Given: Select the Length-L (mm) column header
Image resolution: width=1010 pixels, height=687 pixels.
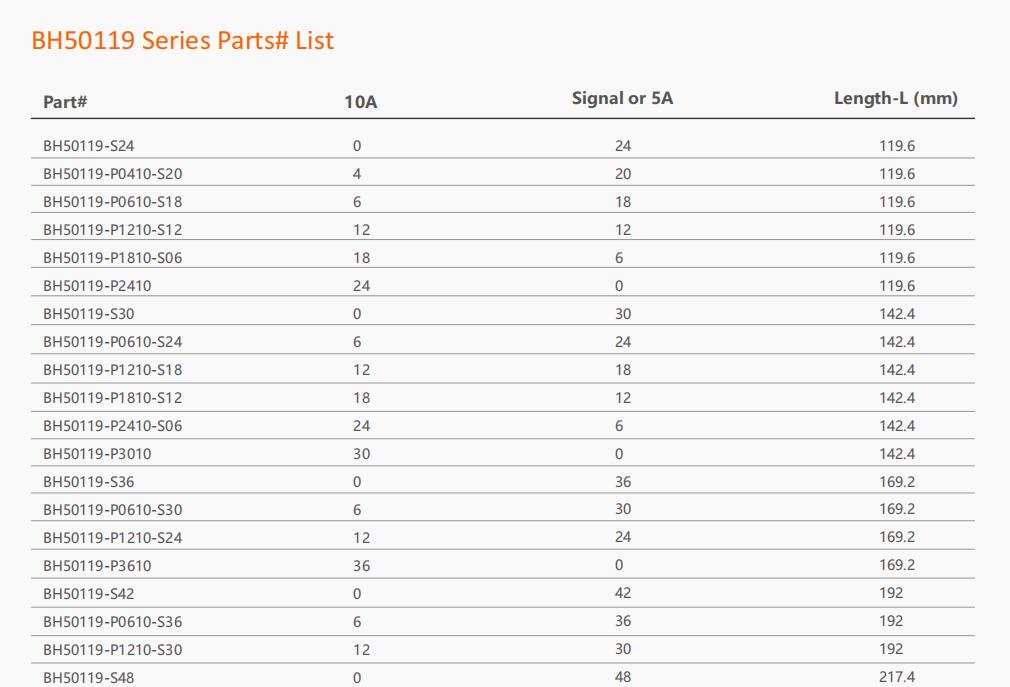Looking at the screenshot, I should 895,98.
